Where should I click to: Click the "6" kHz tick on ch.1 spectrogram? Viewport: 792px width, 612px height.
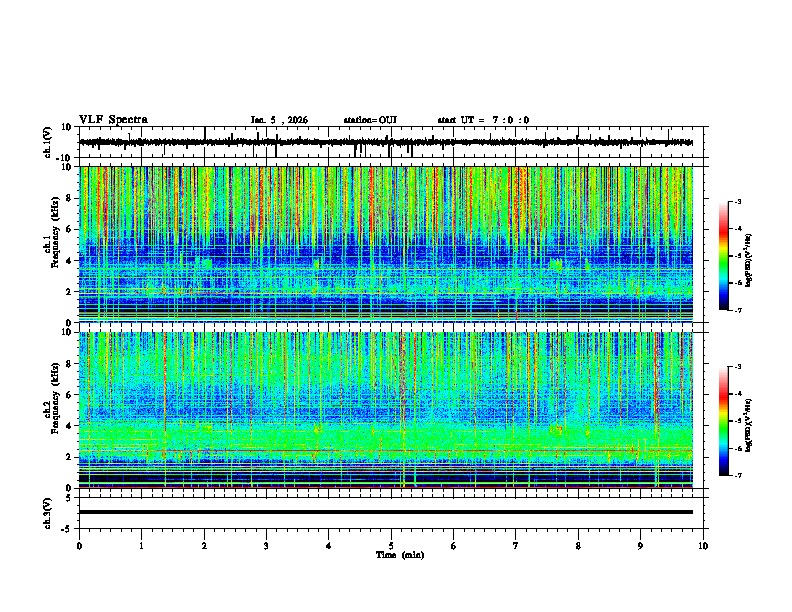(69, 229)
